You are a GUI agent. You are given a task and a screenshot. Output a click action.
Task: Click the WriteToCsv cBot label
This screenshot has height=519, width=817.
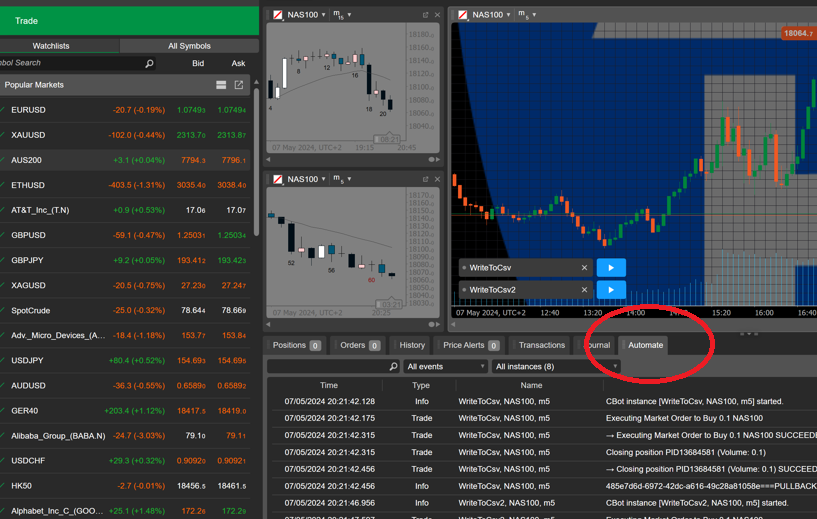pyautogui.click(x=490, y=268)
